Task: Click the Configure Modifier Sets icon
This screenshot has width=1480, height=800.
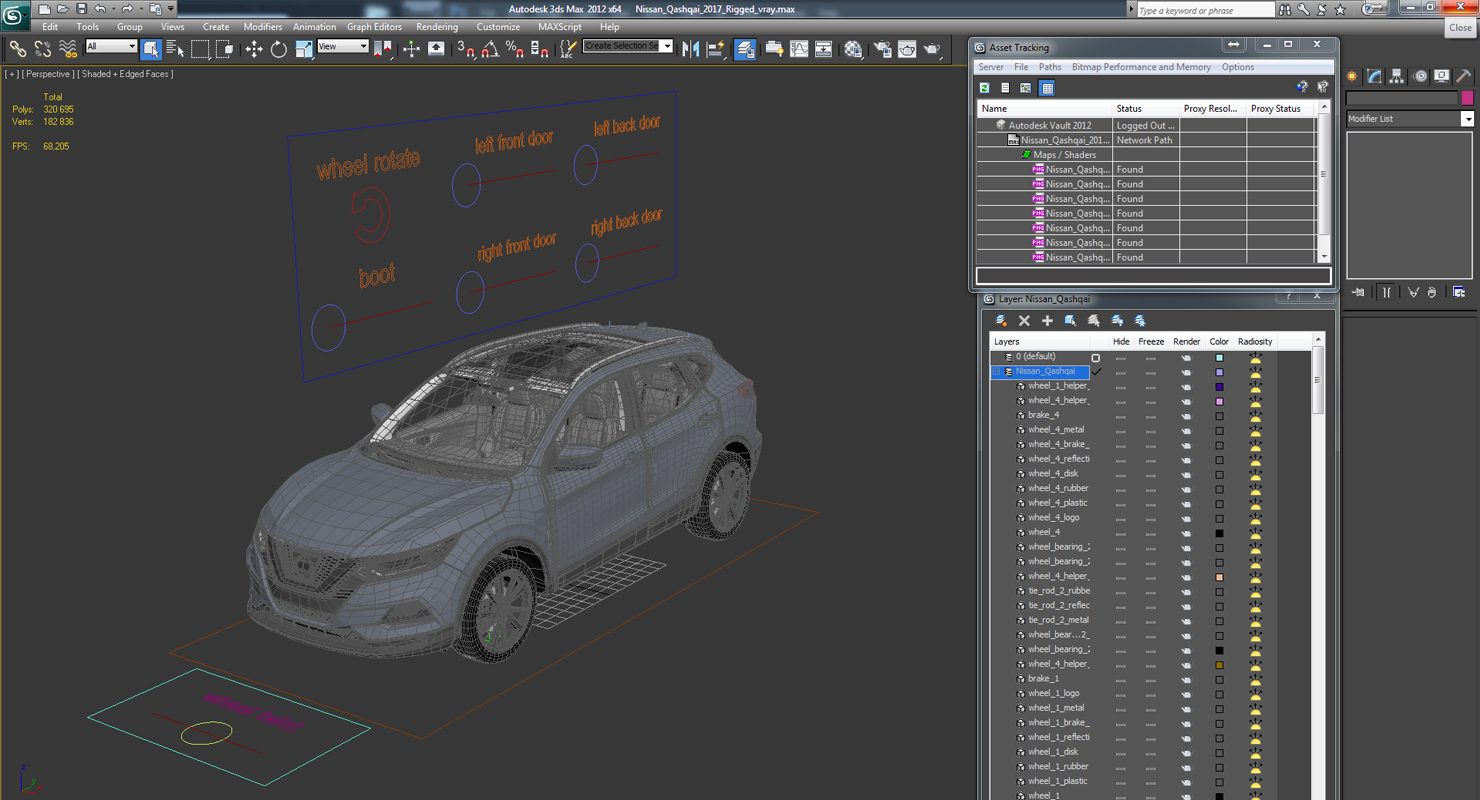Action: [1459, 292]
